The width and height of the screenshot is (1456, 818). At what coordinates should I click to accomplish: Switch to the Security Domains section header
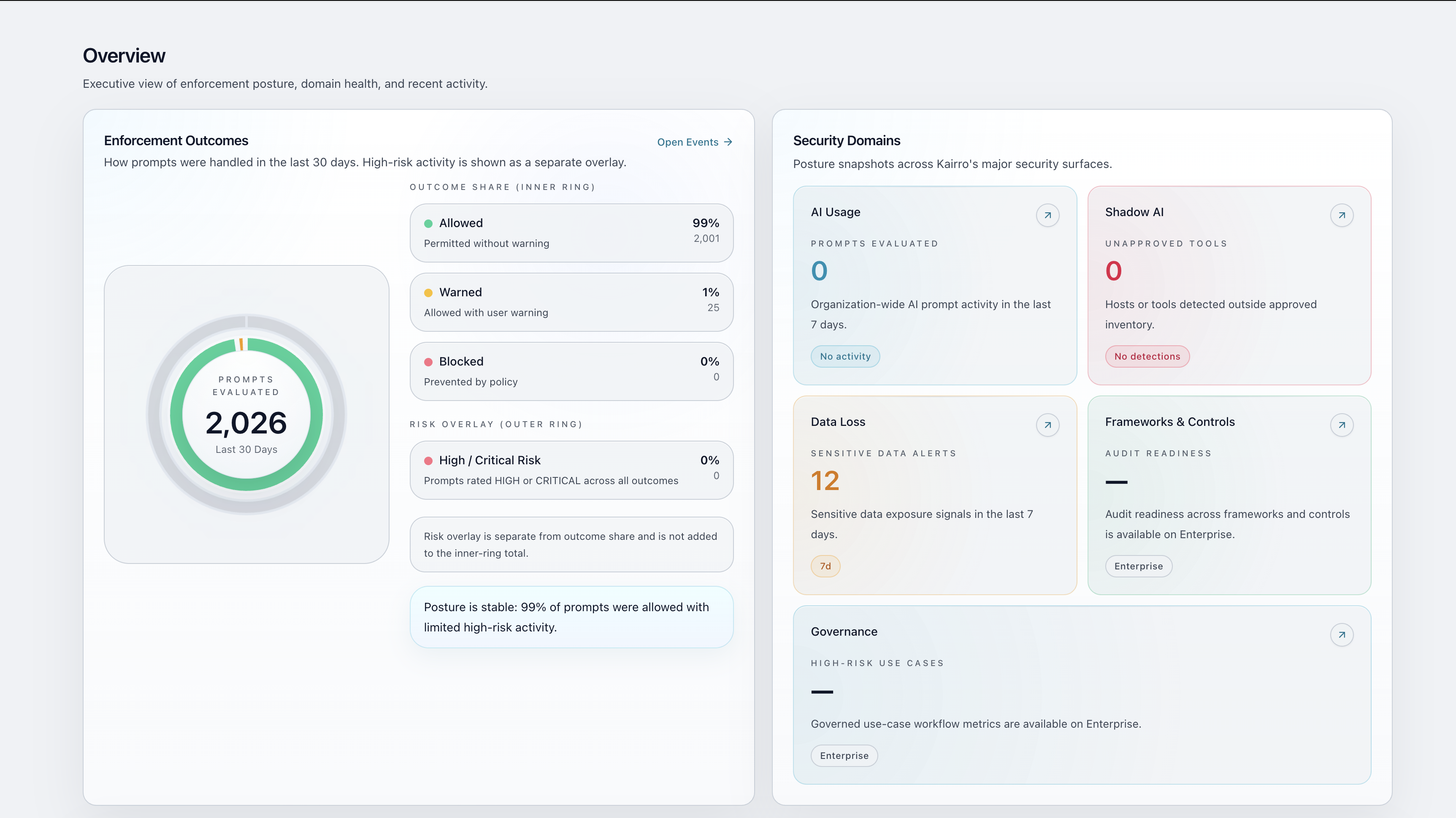click(x=846, y=140)
